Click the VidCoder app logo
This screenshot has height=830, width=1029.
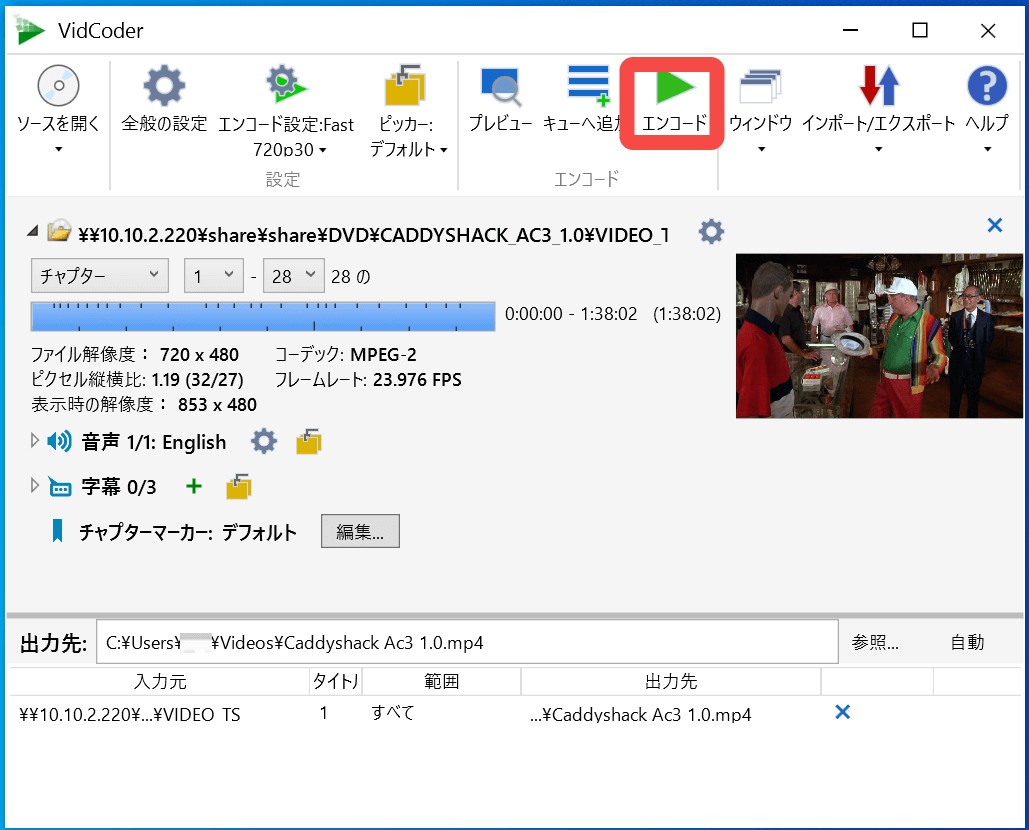click(29, 30)
